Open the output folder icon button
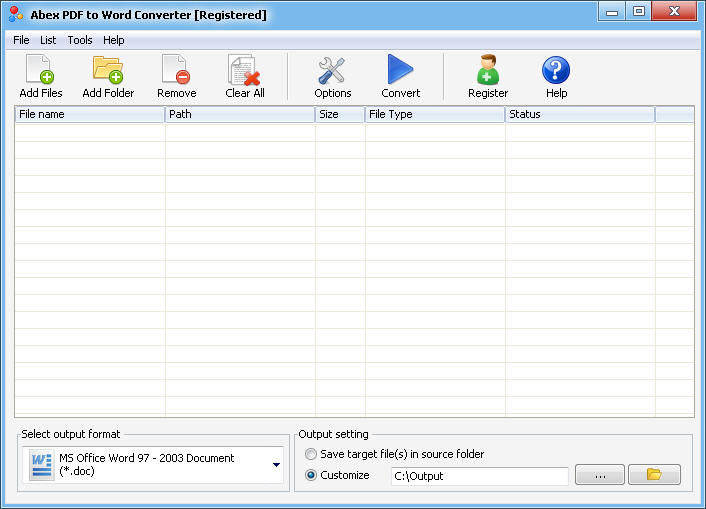The image size is (706, 509). click(655, 475)
